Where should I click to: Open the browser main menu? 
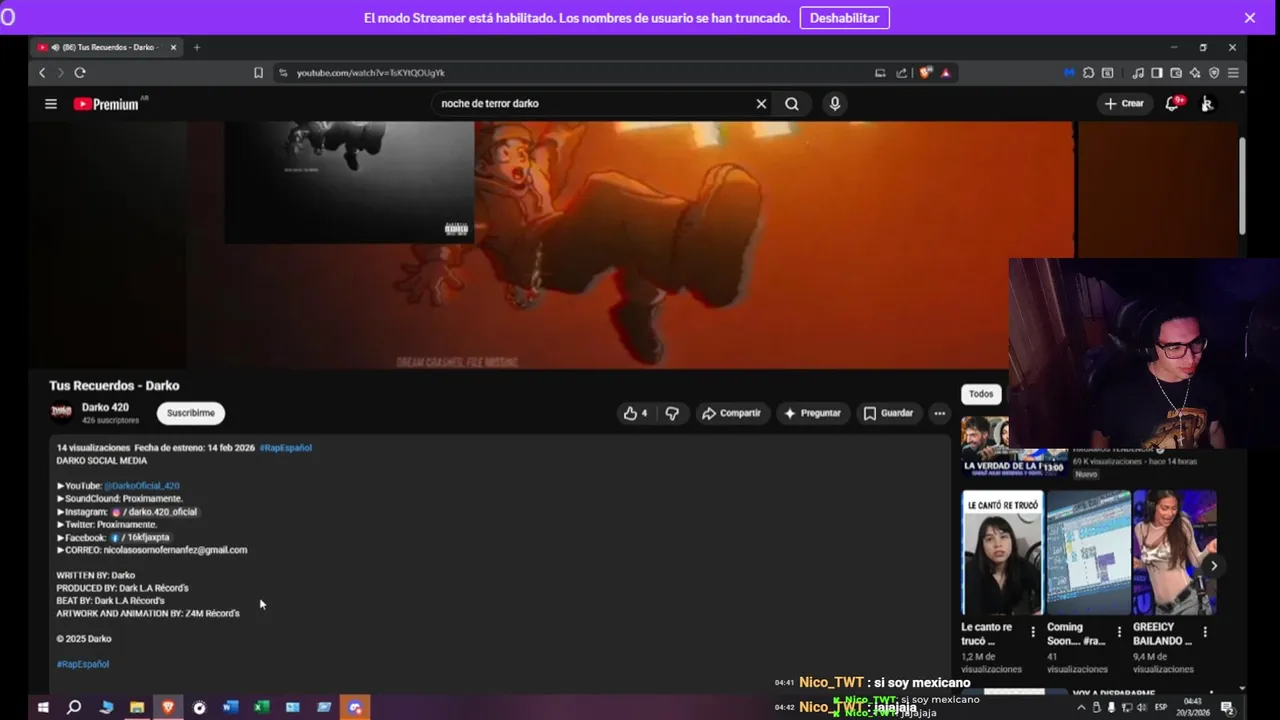pyautogui.click(x=1233, y=73)
